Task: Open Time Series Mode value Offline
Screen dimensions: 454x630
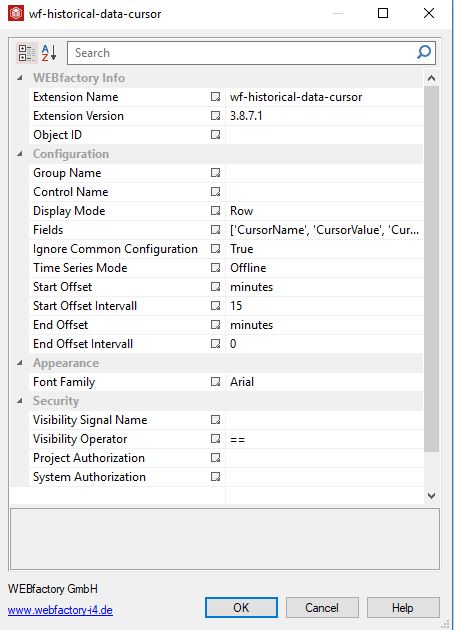Action: [324, 268]
